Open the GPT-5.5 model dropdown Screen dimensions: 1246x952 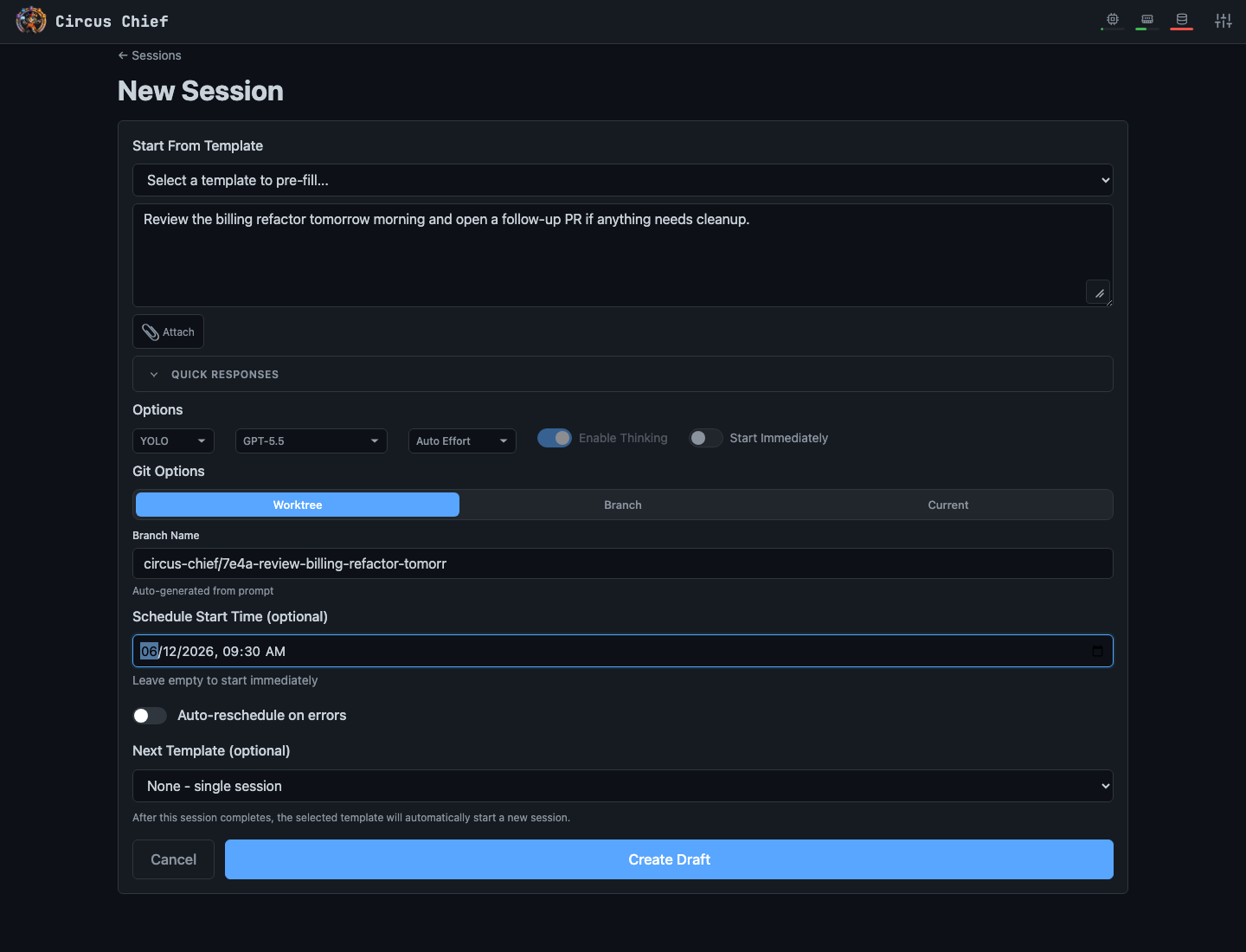point(311,441)
